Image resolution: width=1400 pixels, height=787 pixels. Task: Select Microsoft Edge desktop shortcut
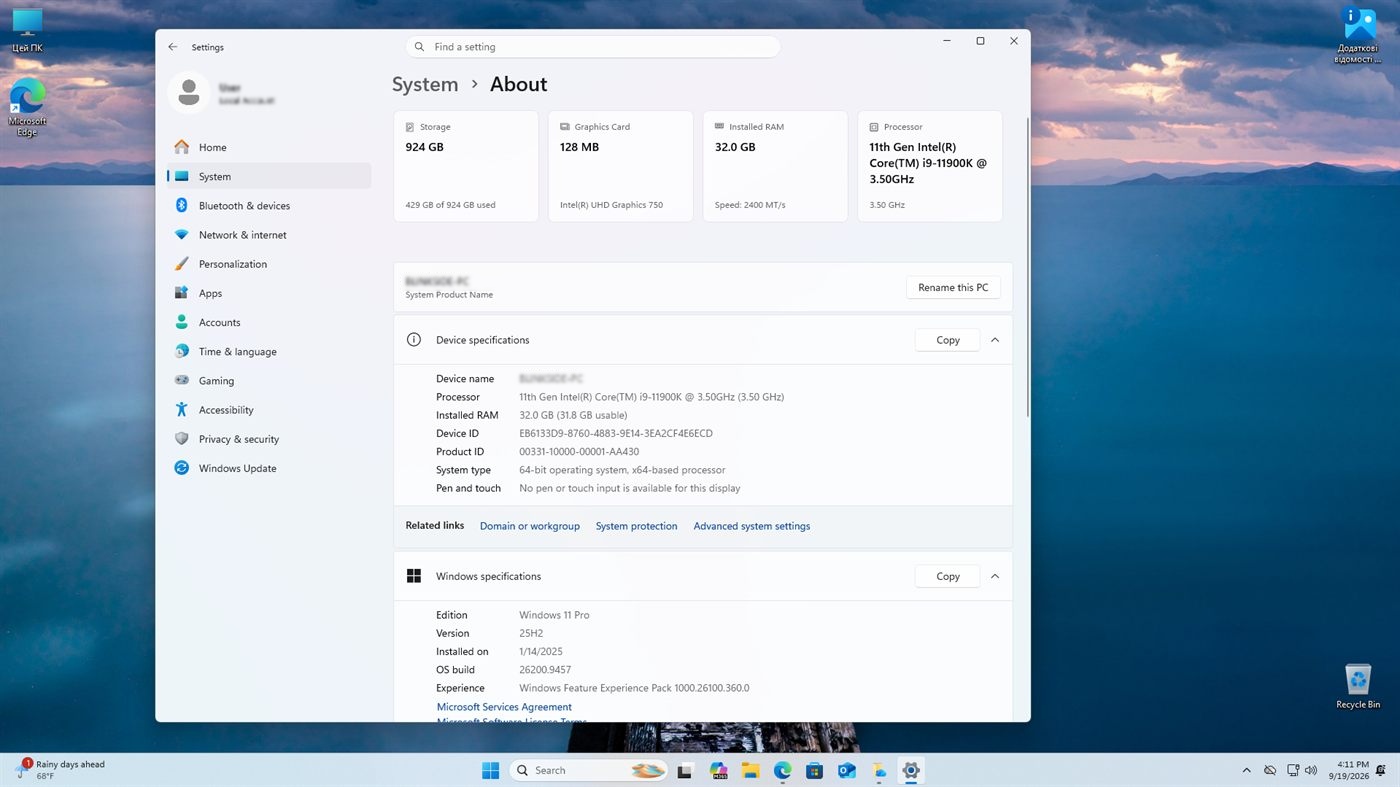point(27,107)
